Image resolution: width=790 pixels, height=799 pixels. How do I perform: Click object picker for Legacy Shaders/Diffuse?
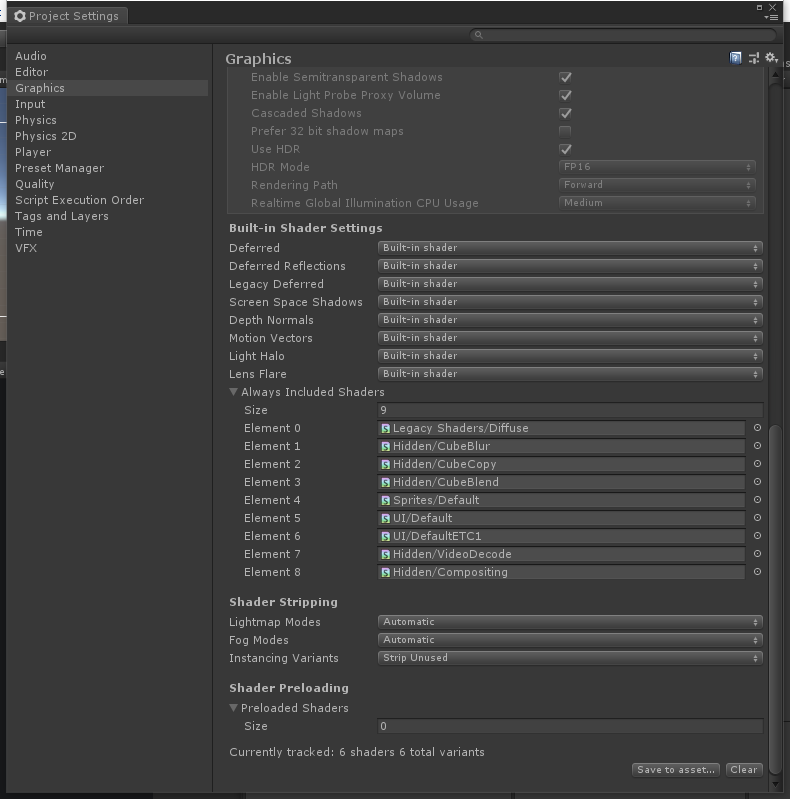coord(757,428)
